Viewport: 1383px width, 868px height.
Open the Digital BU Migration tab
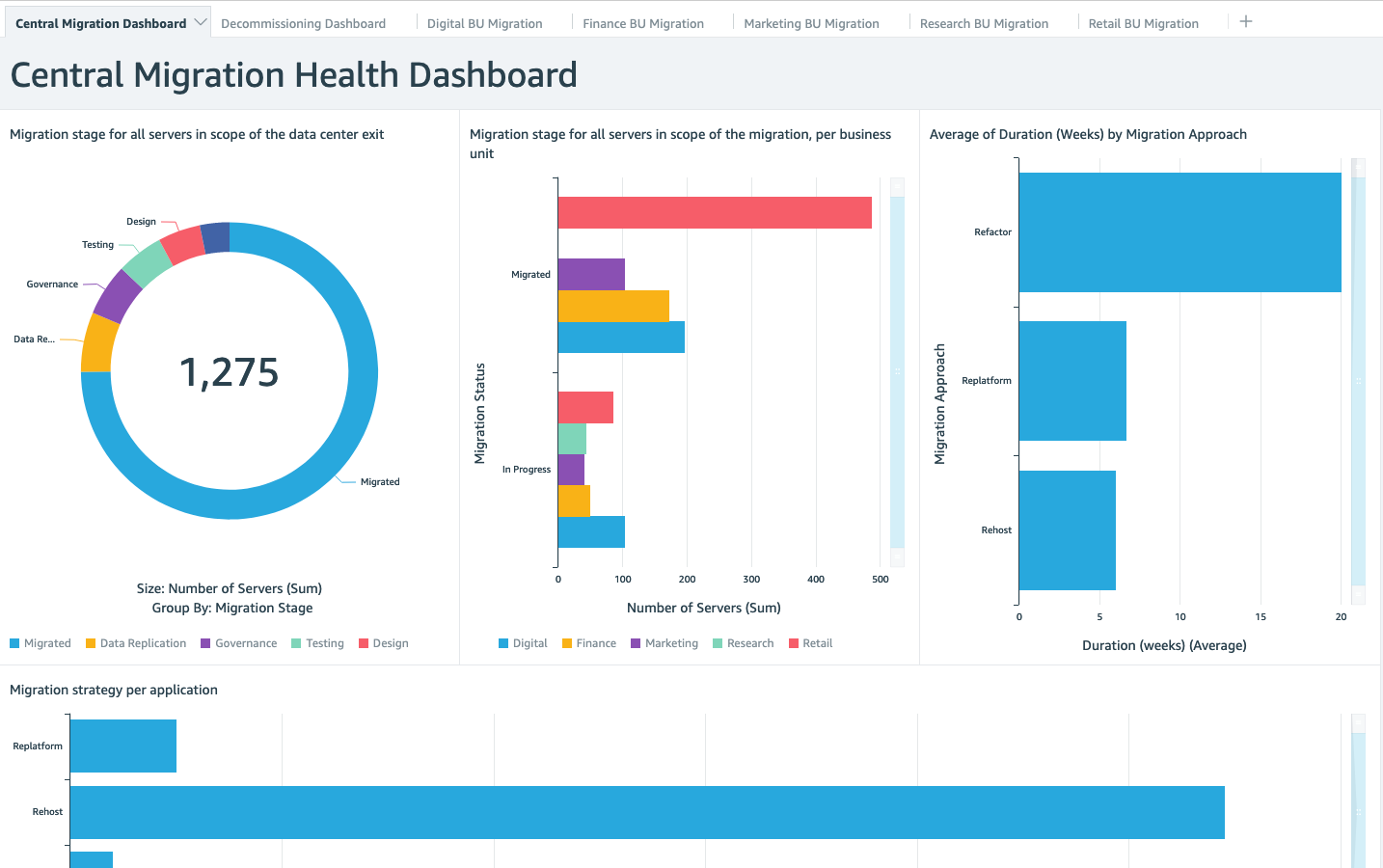point(485,21)
